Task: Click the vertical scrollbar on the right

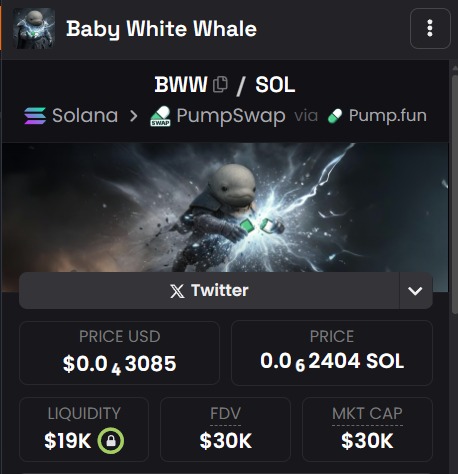Action: 455,194
